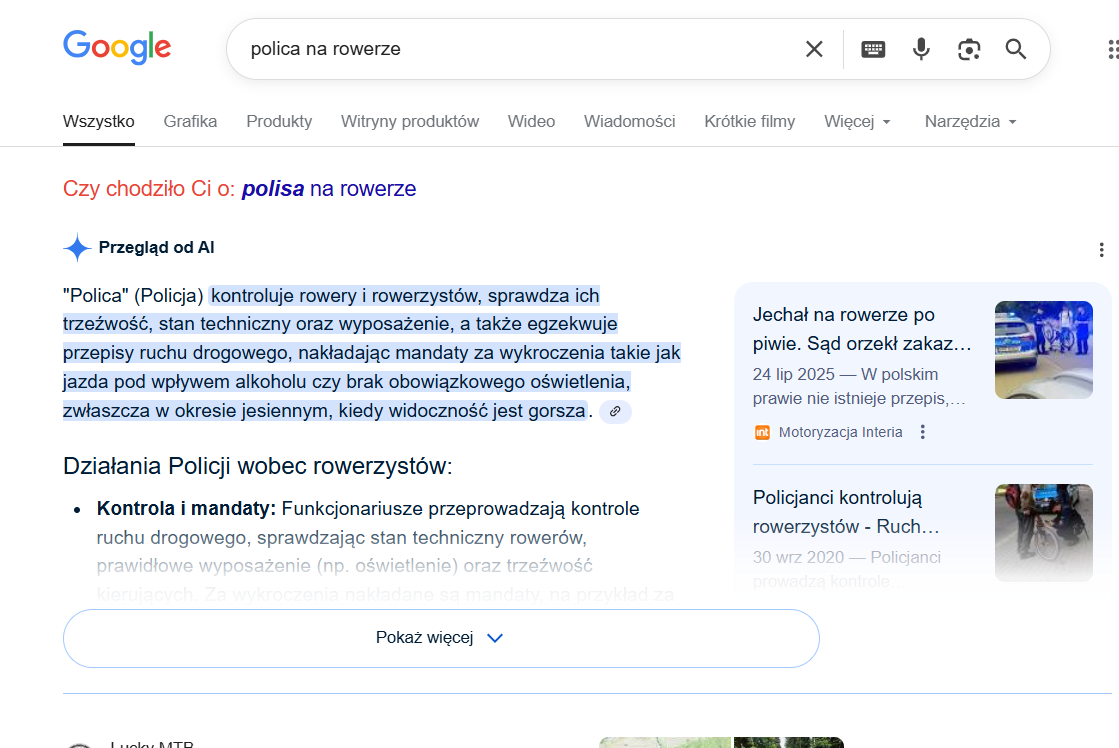Viewport: 1119px width, 748px height.
Task: Click the link chip after AI summary paragraph
Action: pyautogui.click(x=615, y=412)
